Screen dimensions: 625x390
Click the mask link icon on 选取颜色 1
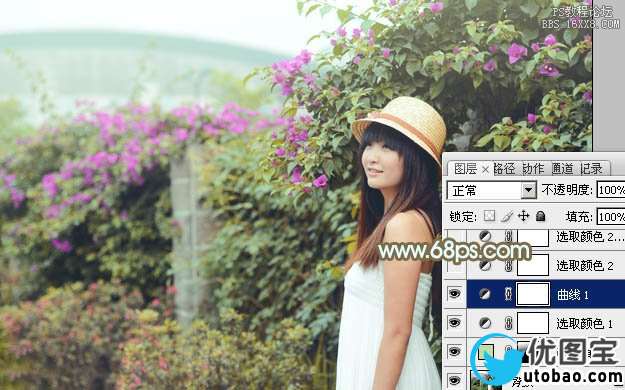pyautogui.click(x=508, y=323)
